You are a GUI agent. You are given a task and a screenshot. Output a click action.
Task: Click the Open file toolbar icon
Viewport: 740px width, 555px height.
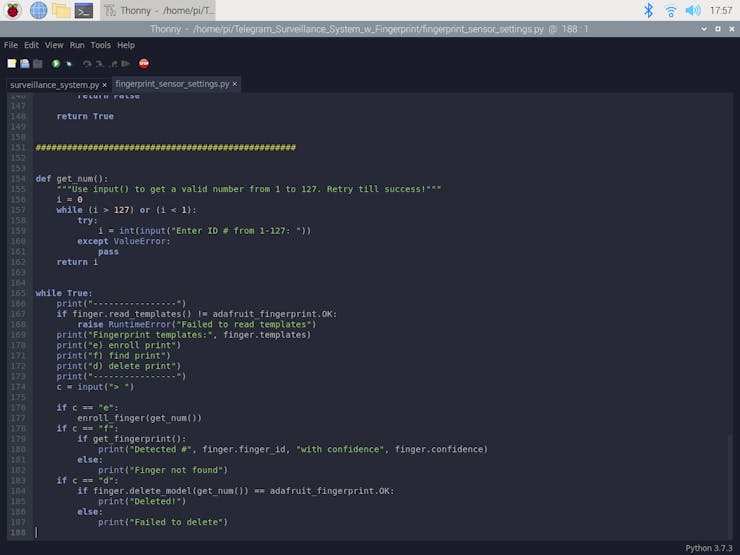[x=25, y=63]
